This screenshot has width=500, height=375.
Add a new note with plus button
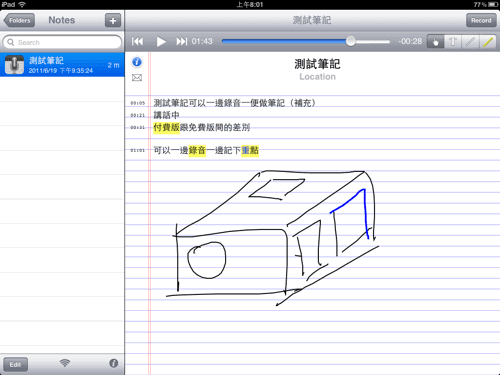pyautogui.click(x=113, y=21)
